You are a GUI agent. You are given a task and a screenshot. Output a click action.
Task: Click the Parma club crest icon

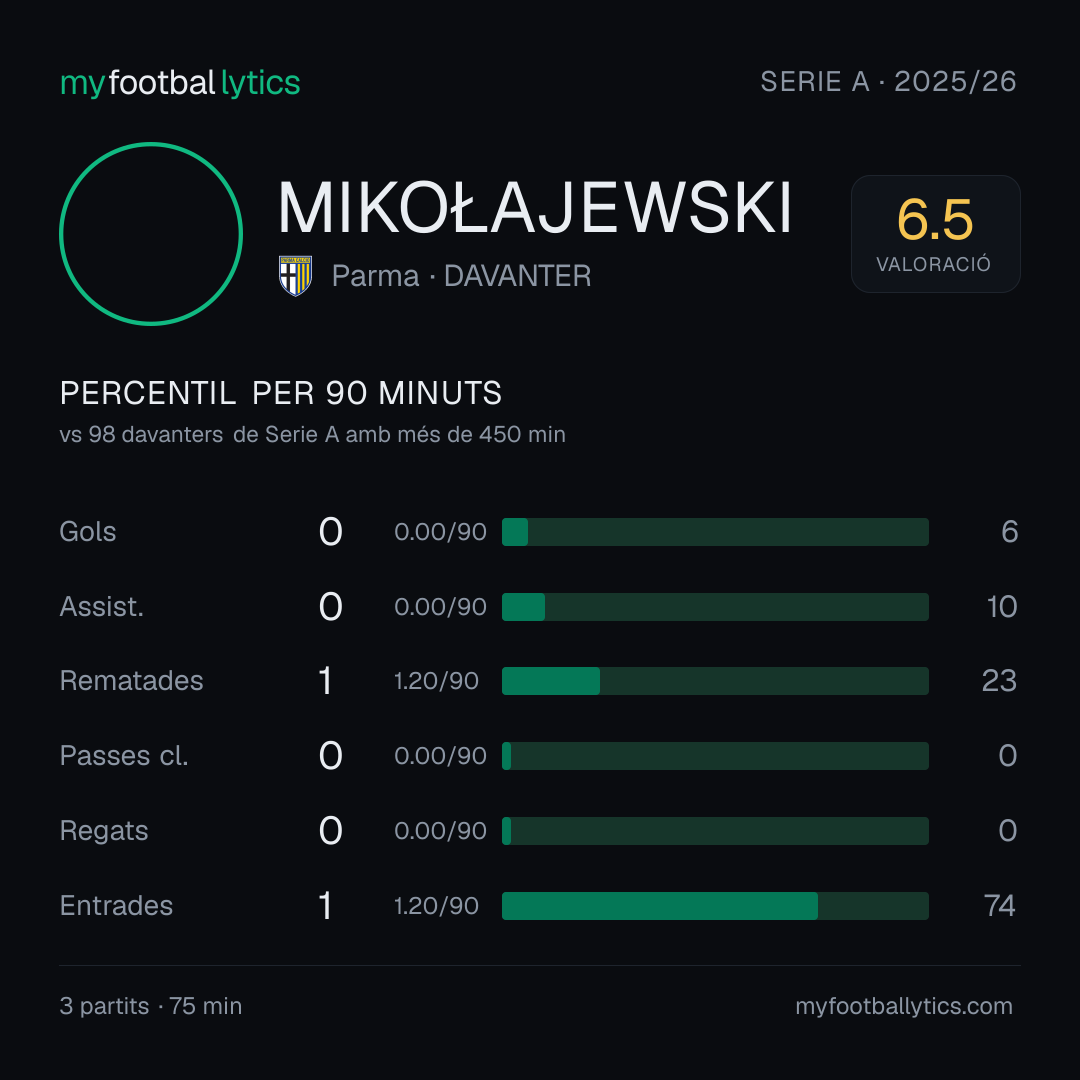[x=295, y=276]
